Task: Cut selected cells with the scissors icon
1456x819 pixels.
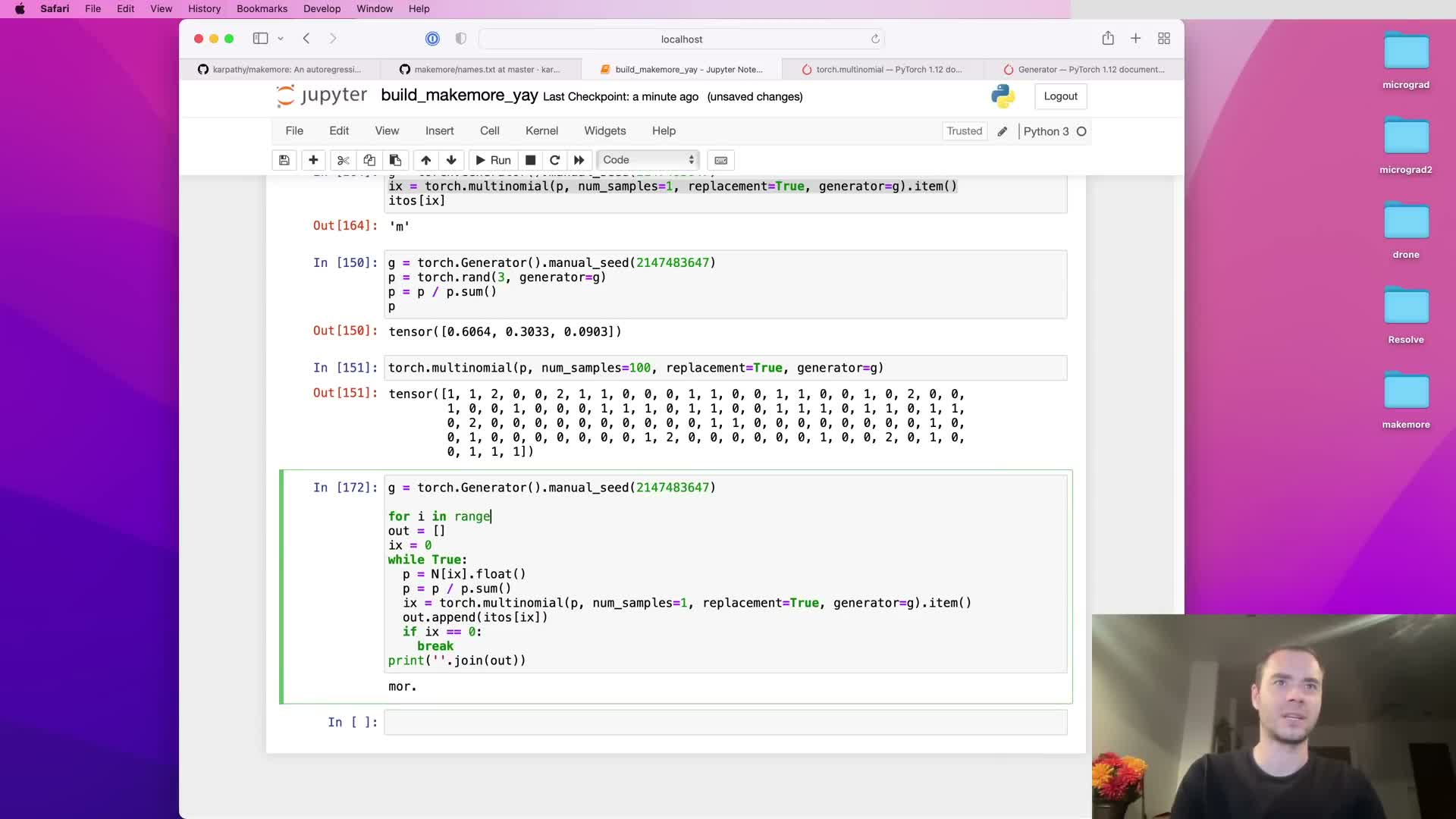Action: (343, 160)
